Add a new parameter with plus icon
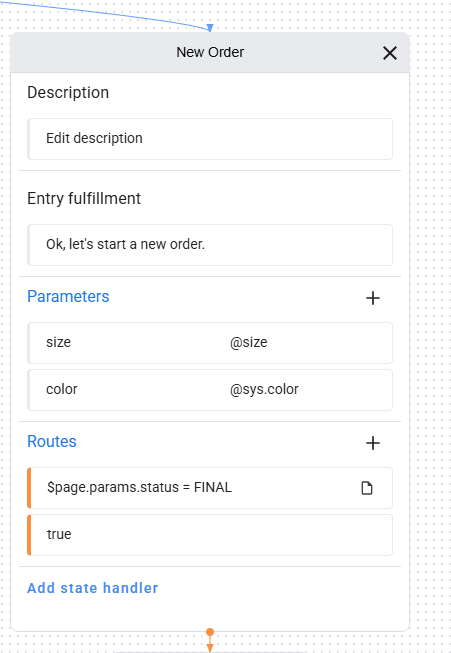 click(x=373, y=298)
